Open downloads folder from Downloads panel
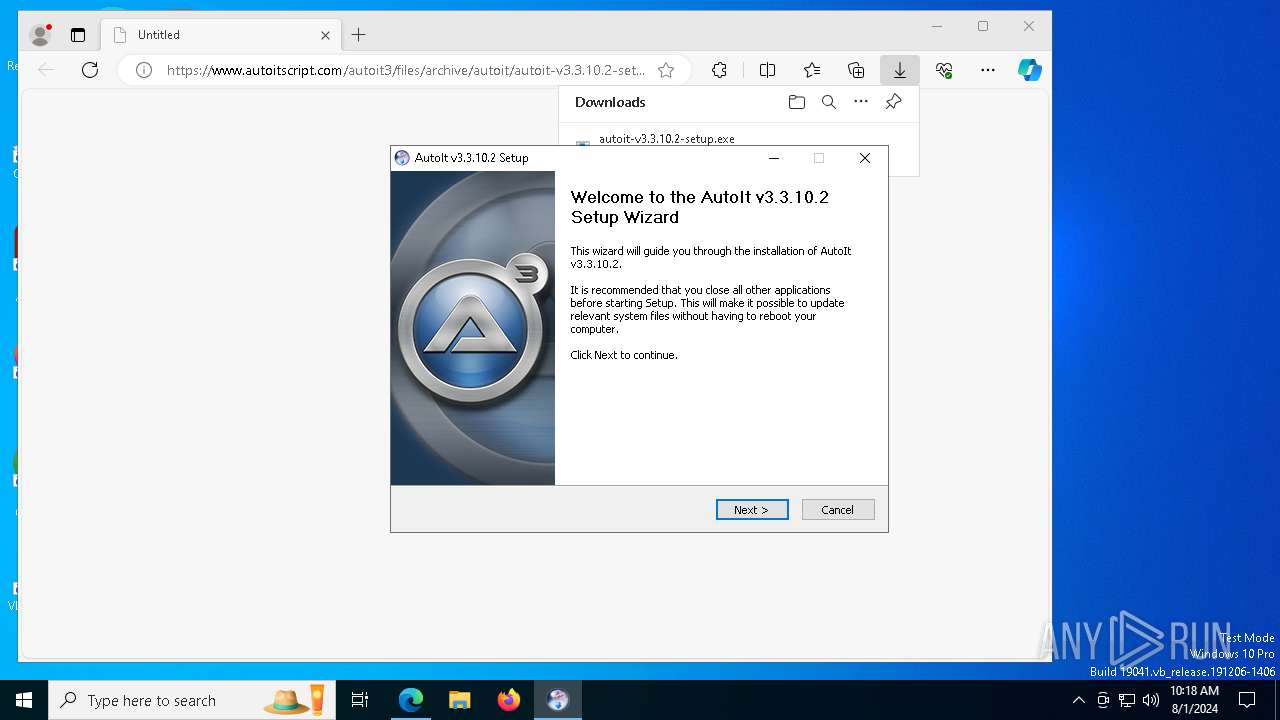 point(797,102)
